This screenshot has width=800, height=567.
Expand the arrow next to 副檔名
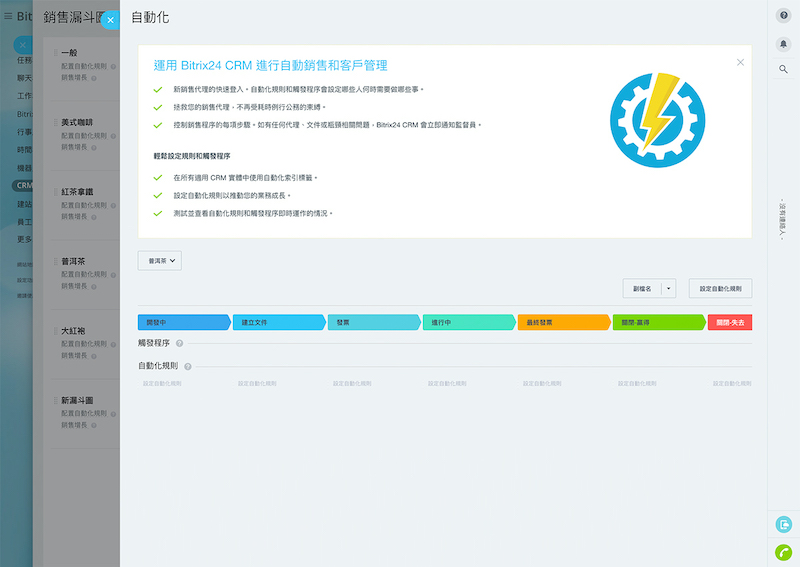point(668,288)
